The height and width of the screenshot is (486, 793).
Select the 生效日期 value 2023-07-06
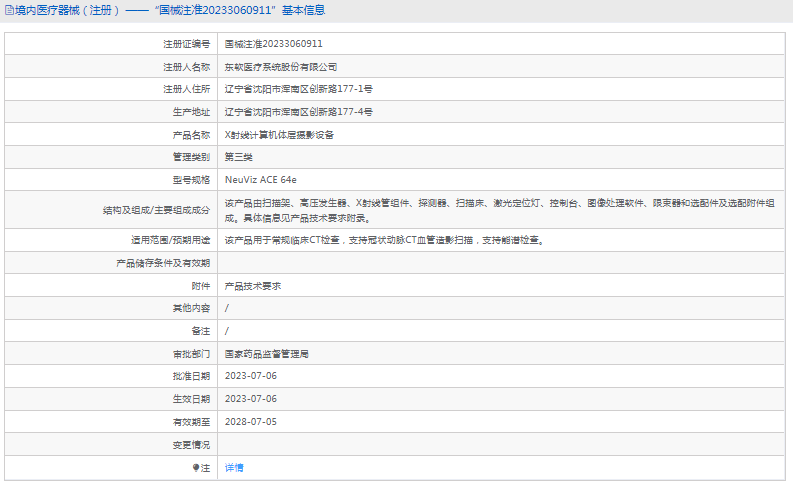tap(251, 399)
